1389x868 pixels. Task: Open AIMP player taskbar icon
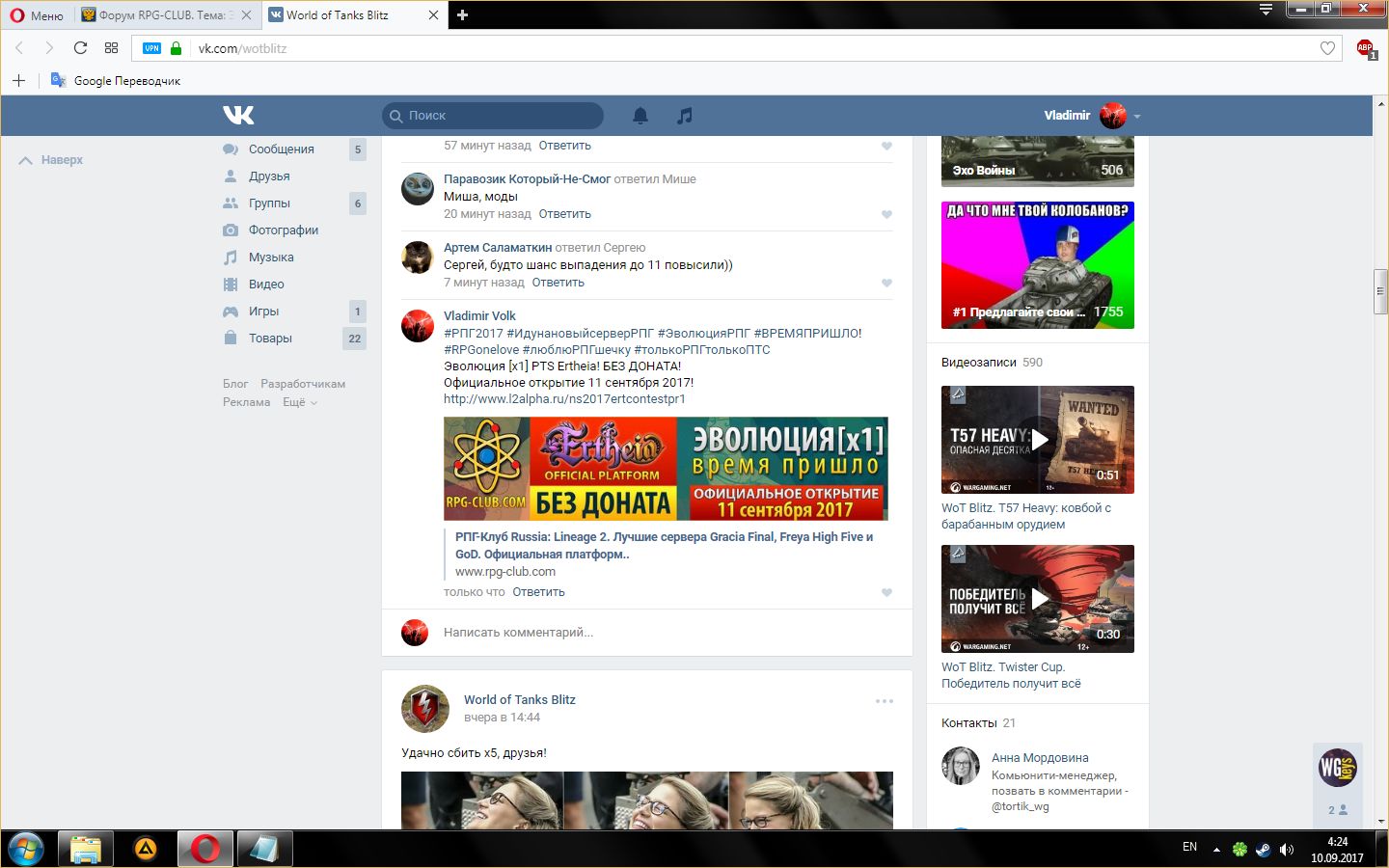(x=146, y=849)
